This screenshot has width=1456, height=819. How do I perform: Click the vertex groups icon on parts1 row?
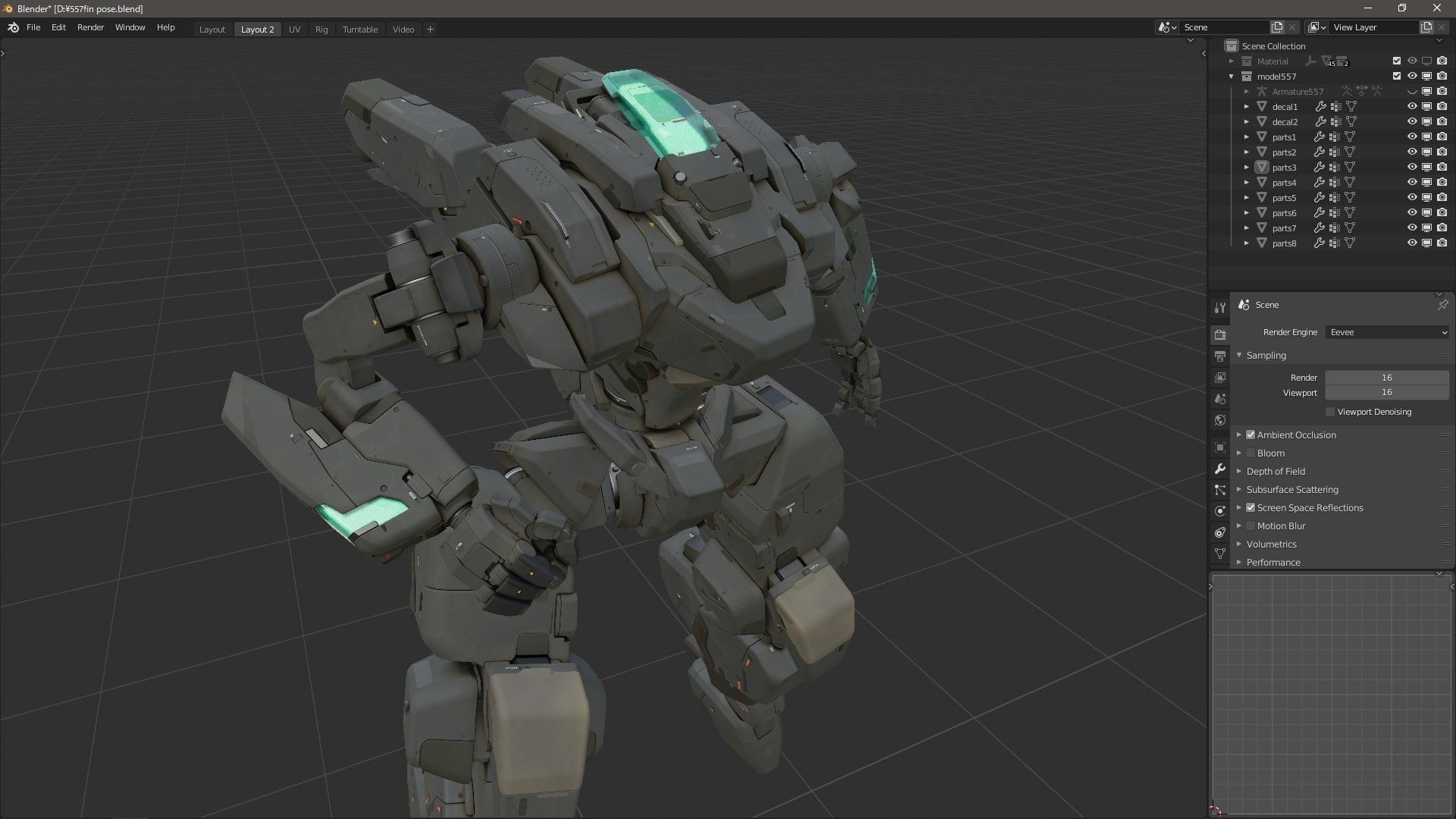(x=1335, y=137)
